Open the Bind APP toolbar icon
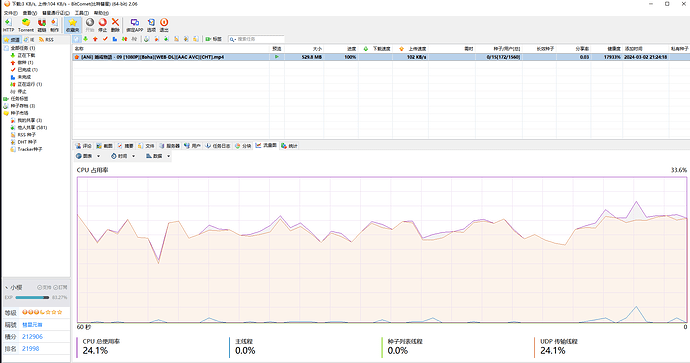This screenshot has width=690, height=363. (135, 25)
